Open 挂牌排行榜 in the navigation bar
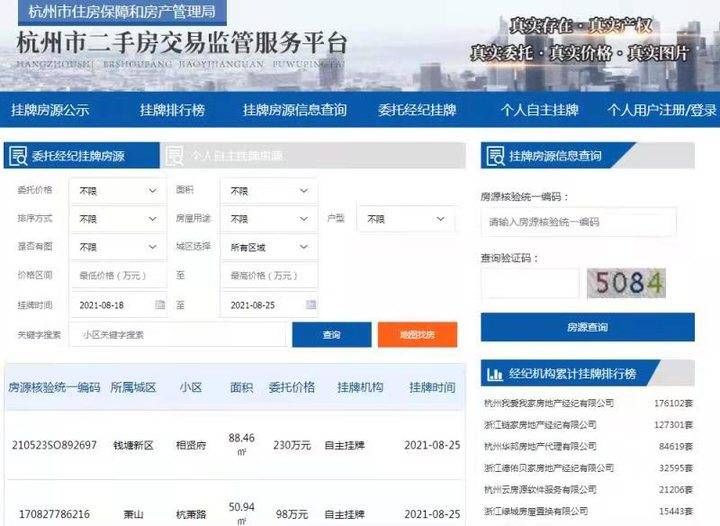 (x=172, y=110)
